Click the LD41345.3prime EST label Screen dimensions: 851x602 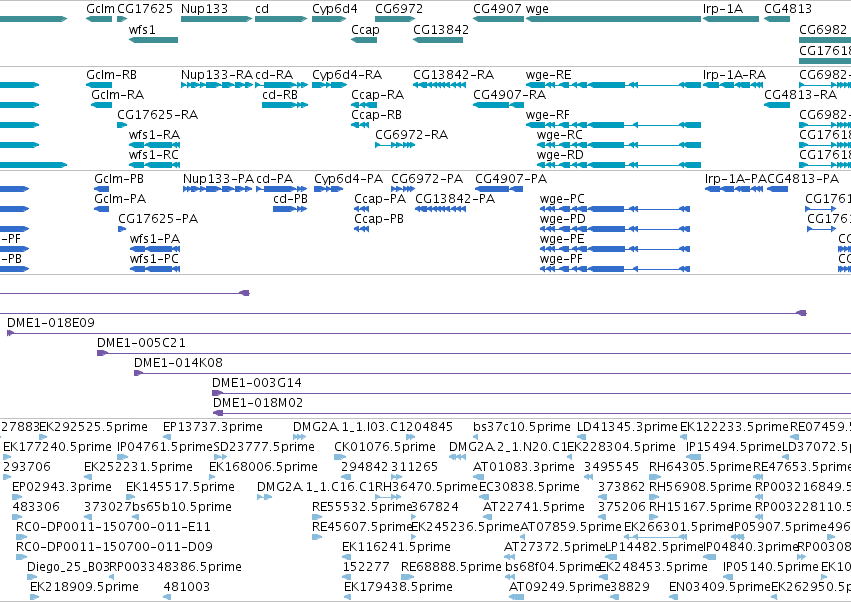[627, 427]
